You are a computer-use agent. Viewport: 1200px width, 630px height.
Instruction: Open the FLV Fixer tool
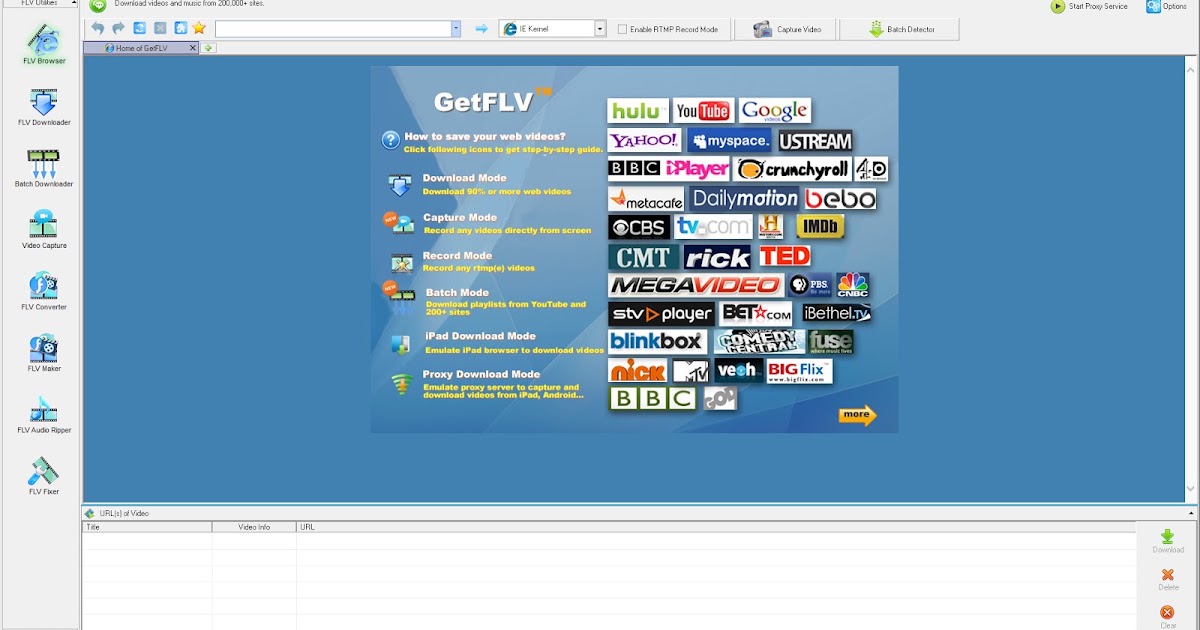pos(44,476)
